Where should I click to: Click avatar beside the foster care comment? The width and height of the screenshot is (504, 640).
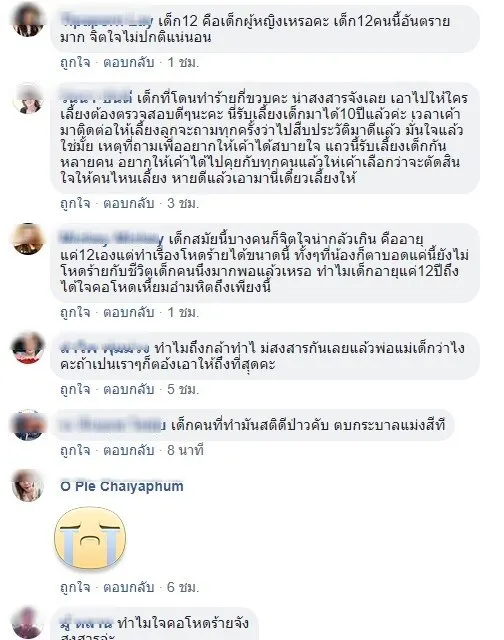click(x=28, y=98)
